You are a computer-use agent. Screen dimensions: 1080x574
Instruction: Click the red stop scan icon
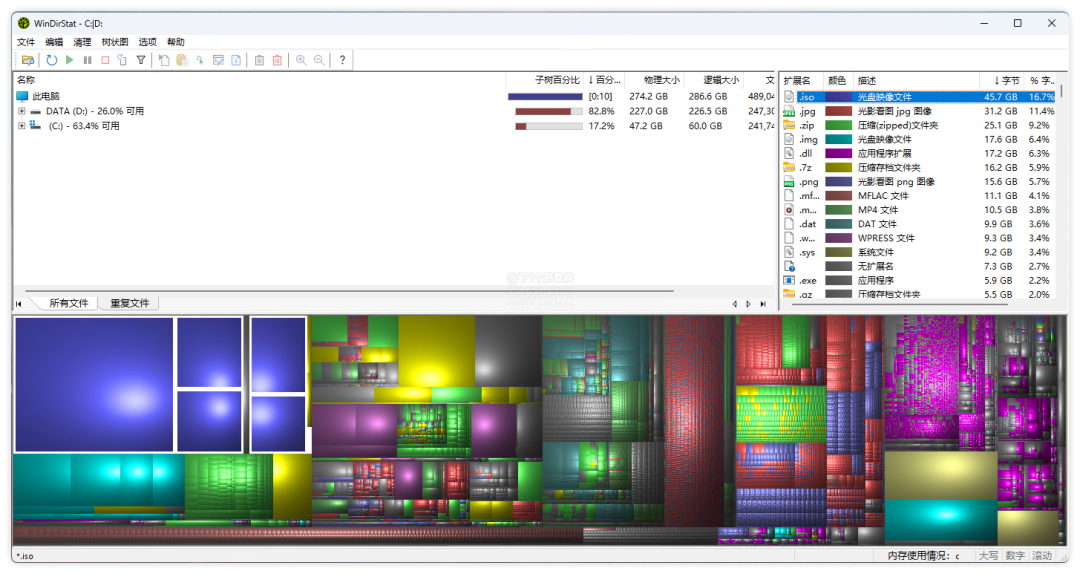point(105,60)
